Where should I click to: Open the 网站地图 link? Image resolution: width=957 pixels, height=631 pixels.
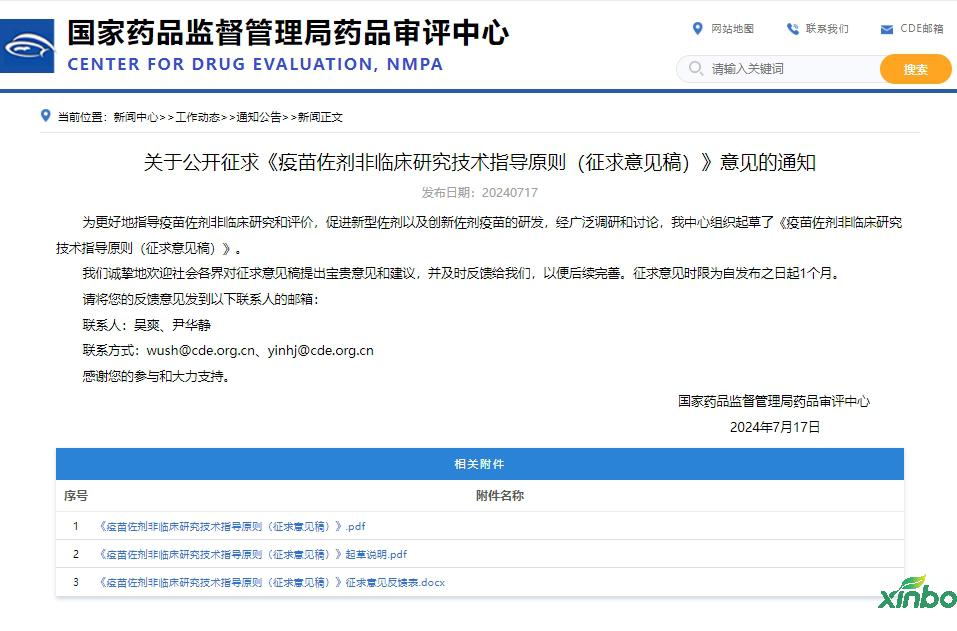[x=732, y=29]
